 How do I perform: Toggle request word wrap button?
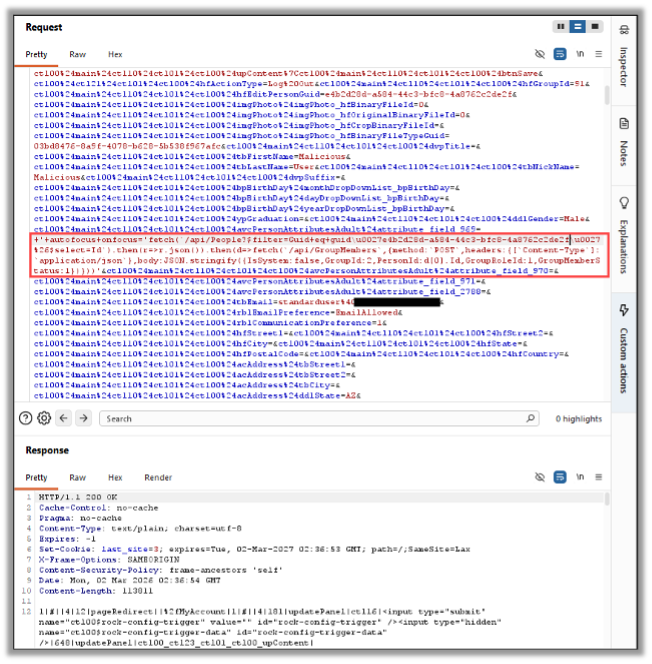(560, 54)
